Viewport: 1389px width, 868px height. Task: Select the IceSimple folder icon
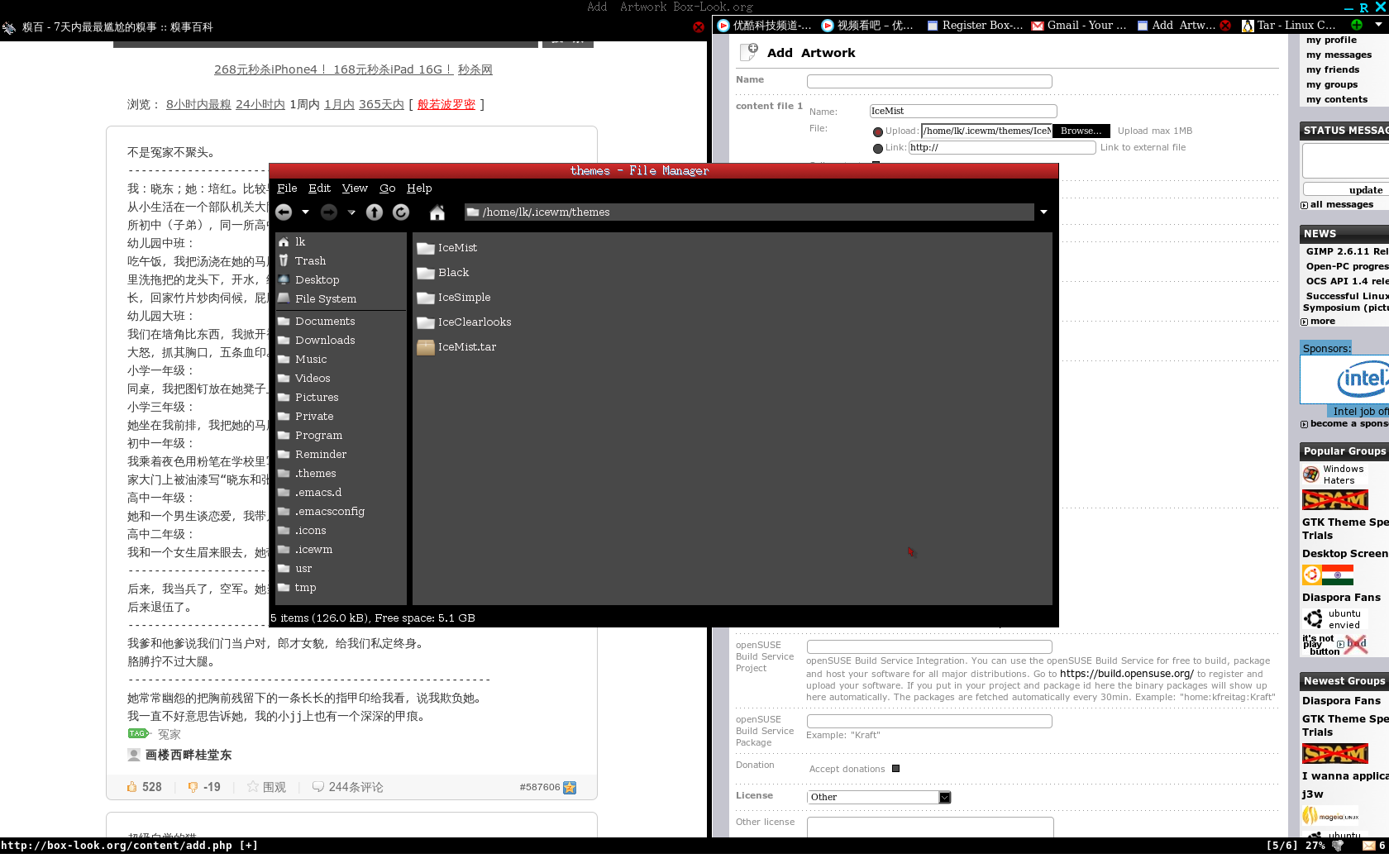coord(426,298)
